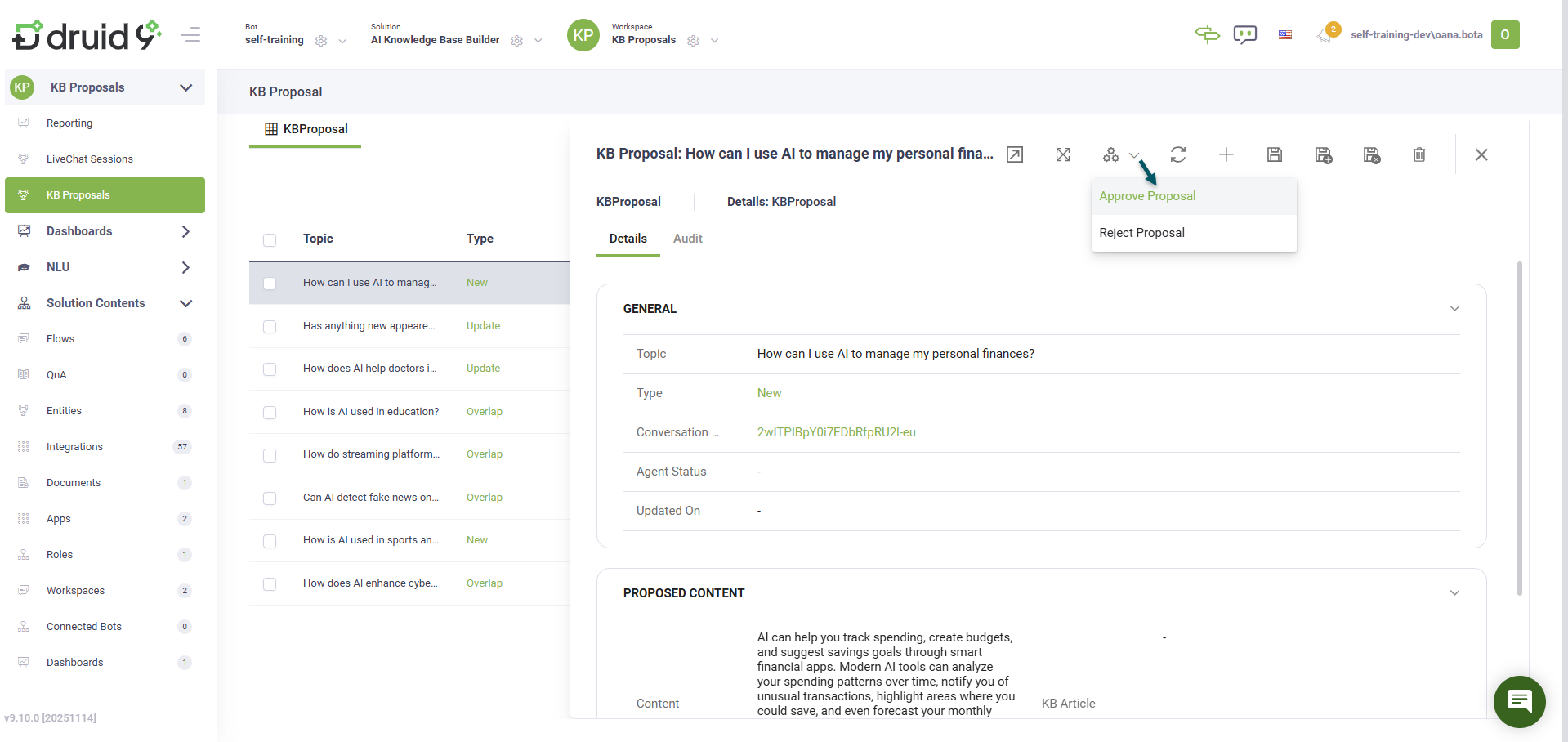This screenshot has width=1568, height=742.
Task: Open the notifications bell
Action: (1326, 34)
